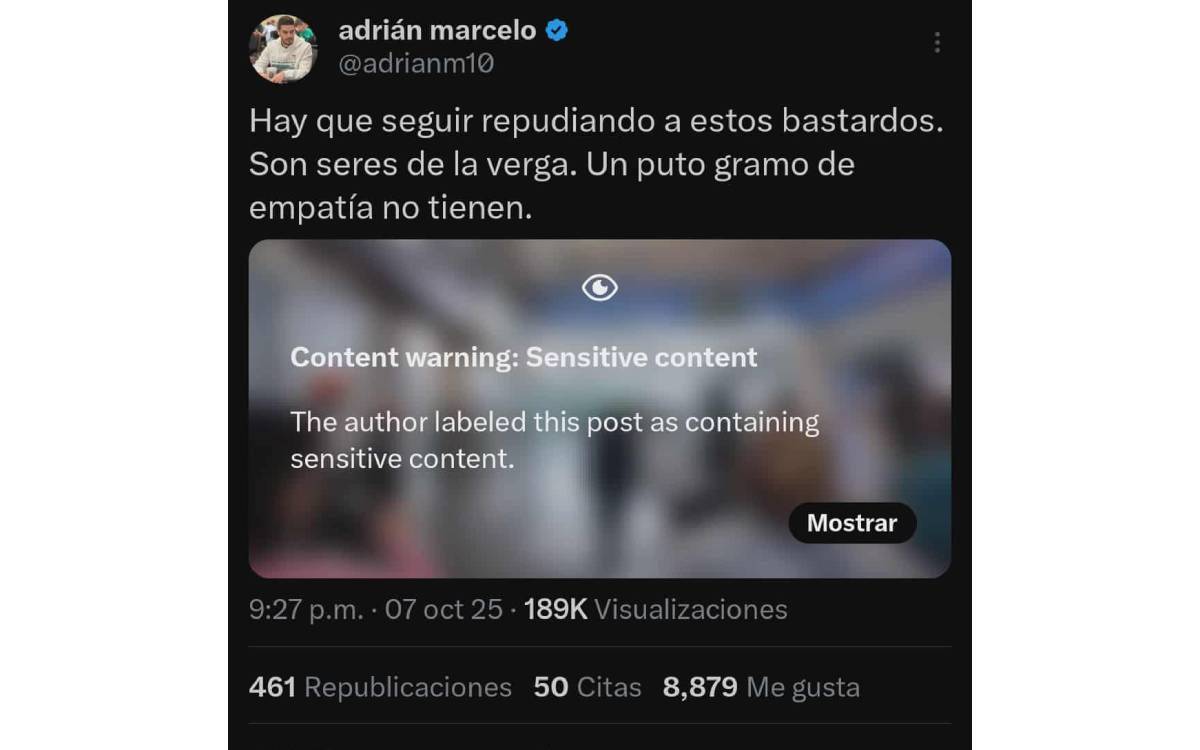Image resolution: width=1200 pixels, height=750 pixels.
Task: View the 8,879 Me gusta list
Action: 761,688
